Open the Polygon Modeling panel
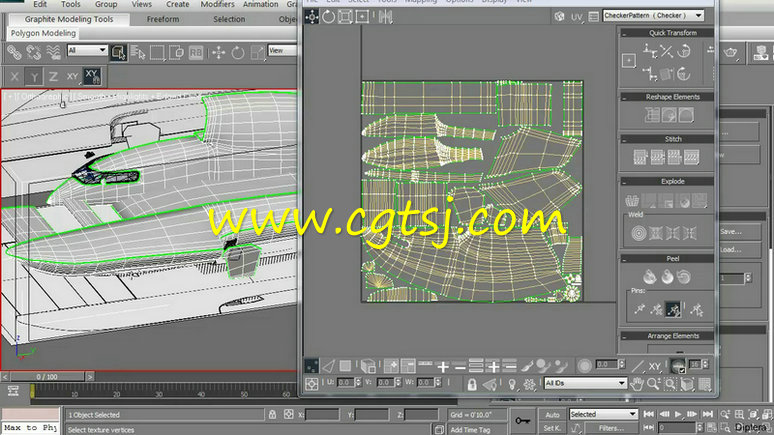Viewport: 774px width, 435px height. coord(43,33)
